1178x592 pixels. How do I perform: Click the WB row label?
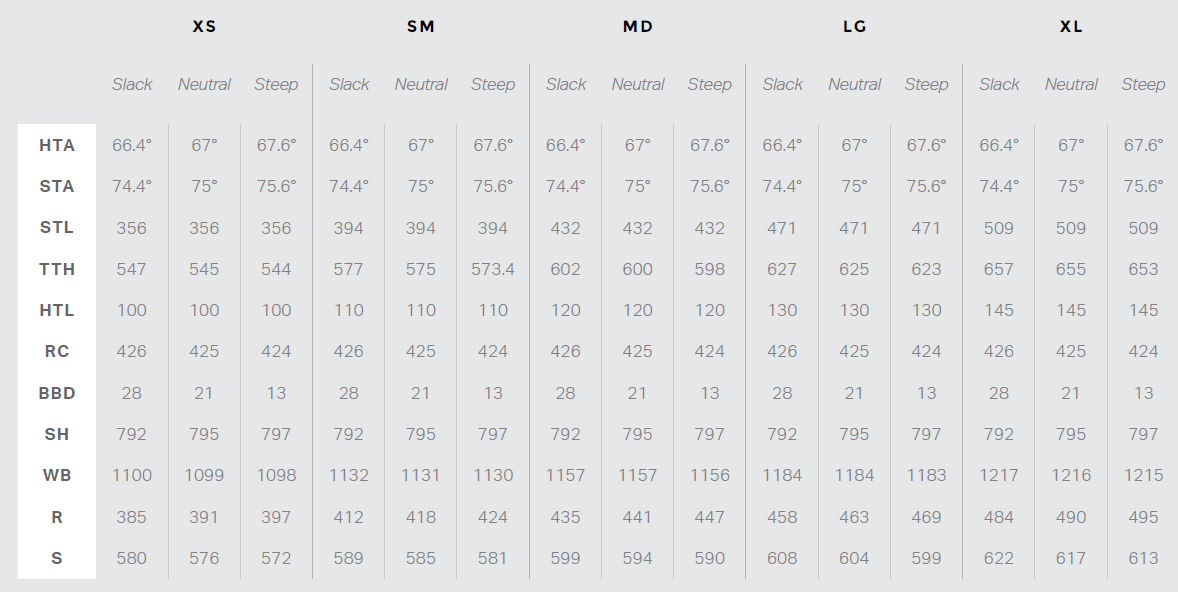[x=57, y=476]
